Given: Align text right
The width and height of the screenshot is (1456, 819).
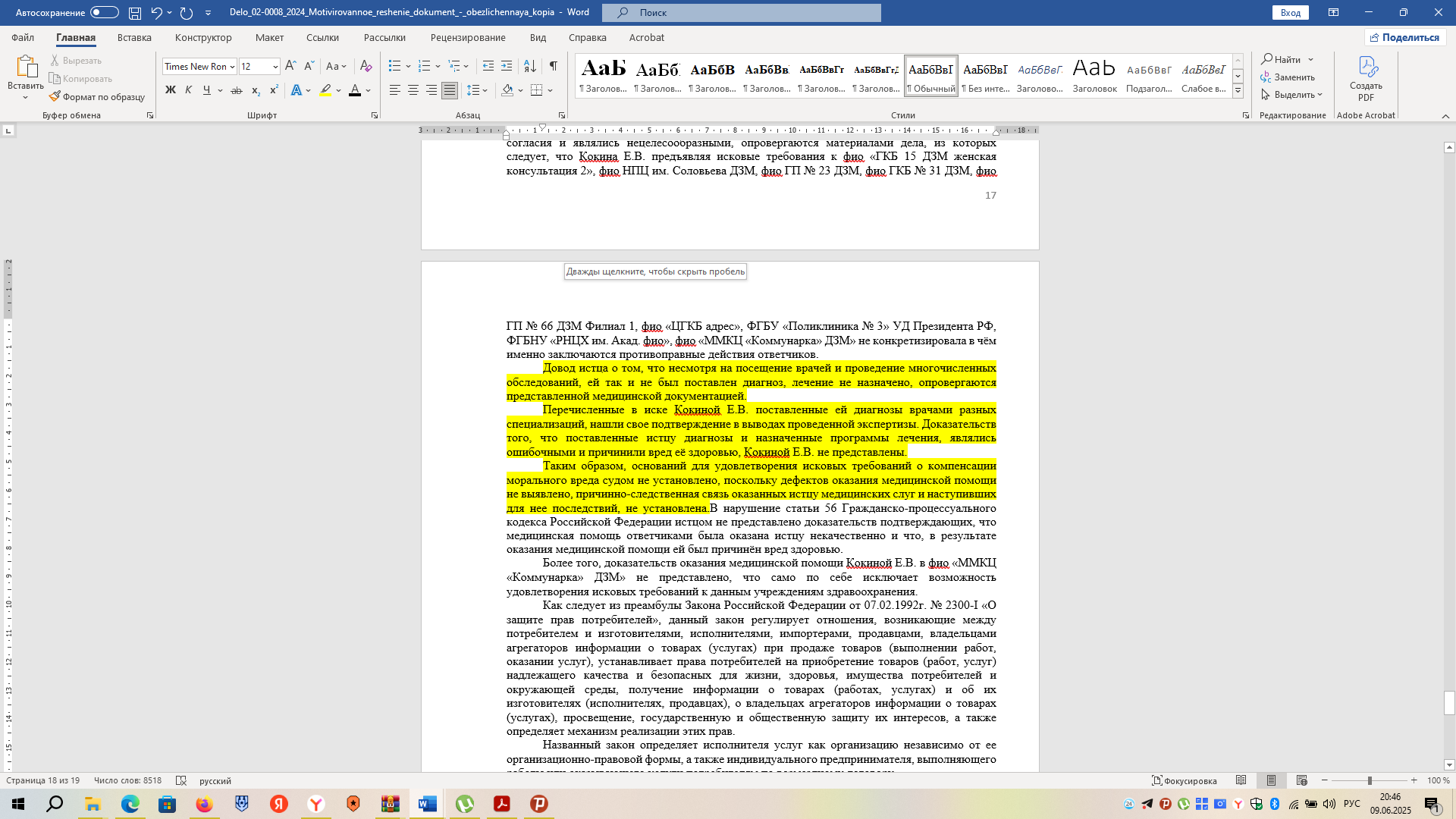Looking at the screenshot, I should point(431,90).
